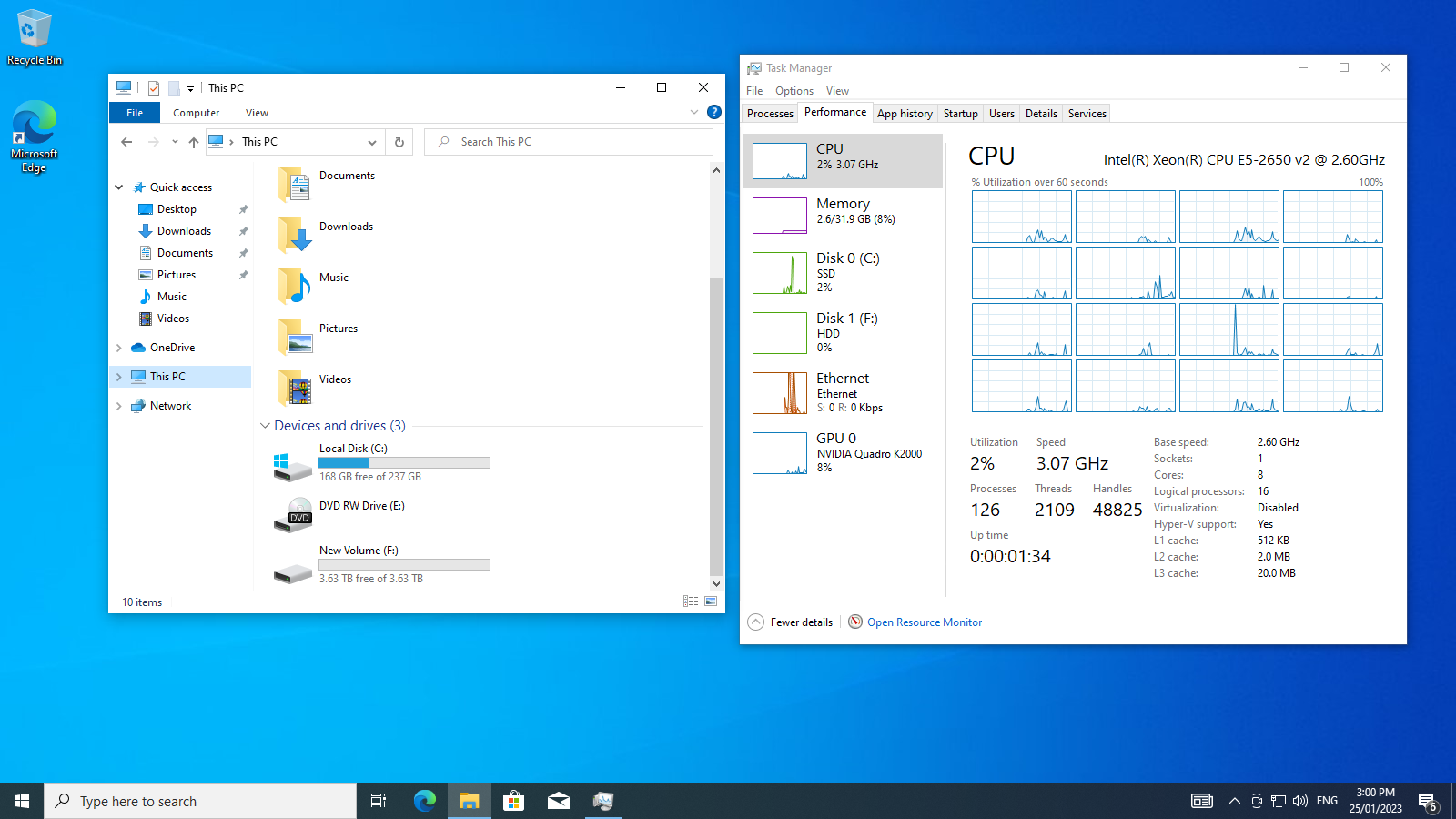Click Fewer details to collapse Task Manager
1456x819 pixels.
[x=791, y=622]
